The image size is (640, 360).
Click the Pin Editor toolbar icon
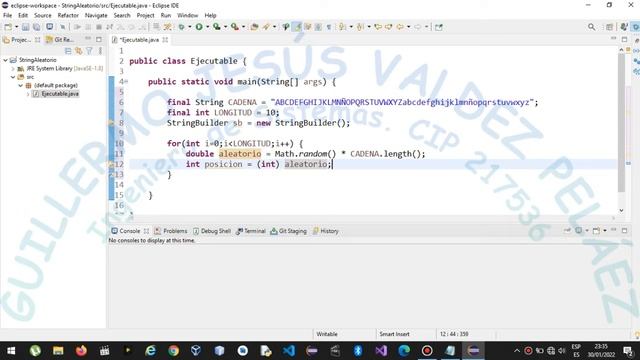coord(439,27)
